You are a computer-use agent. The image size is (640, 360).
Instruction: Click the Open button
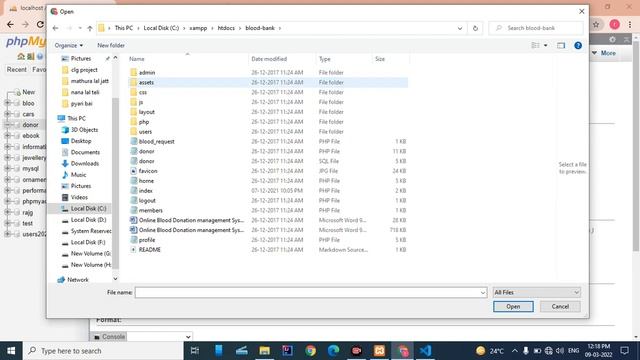pyautogui.click(x=513, y=307)
